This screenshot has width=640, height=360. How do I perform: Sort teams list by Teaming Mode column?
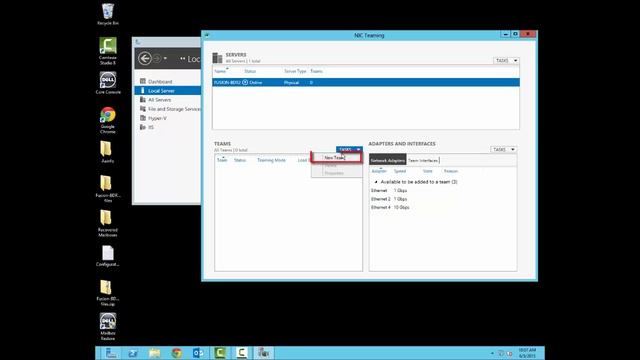[271, 160]
